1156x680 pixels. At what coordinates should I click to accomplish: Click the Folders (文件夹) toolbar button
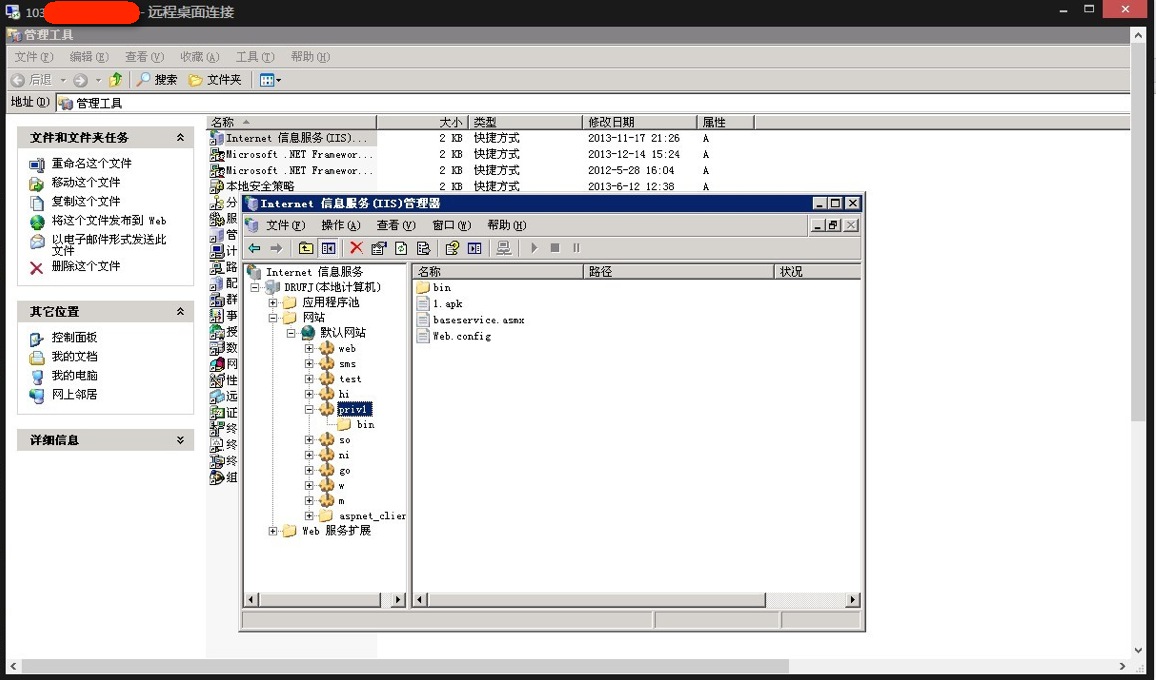pos(215,80)
